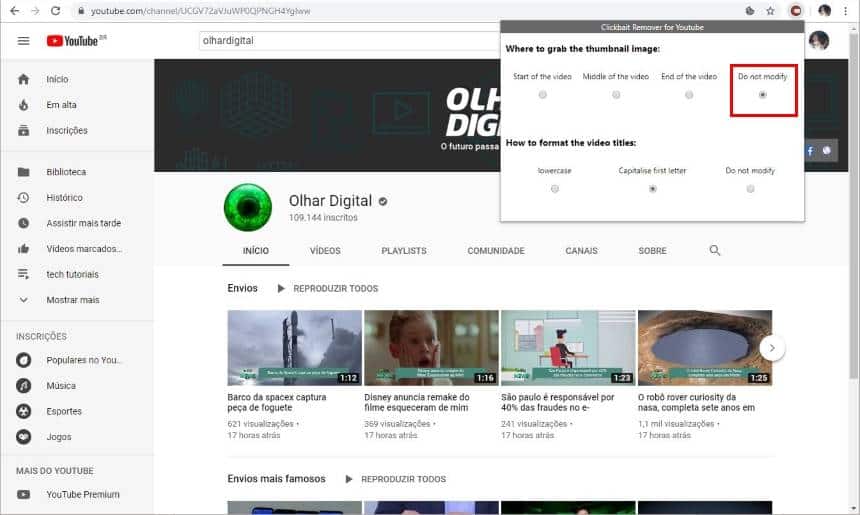Open the tech tutoriais playlist icon
Viewport: 860px width, 515px height.
(x=24, y=274)
